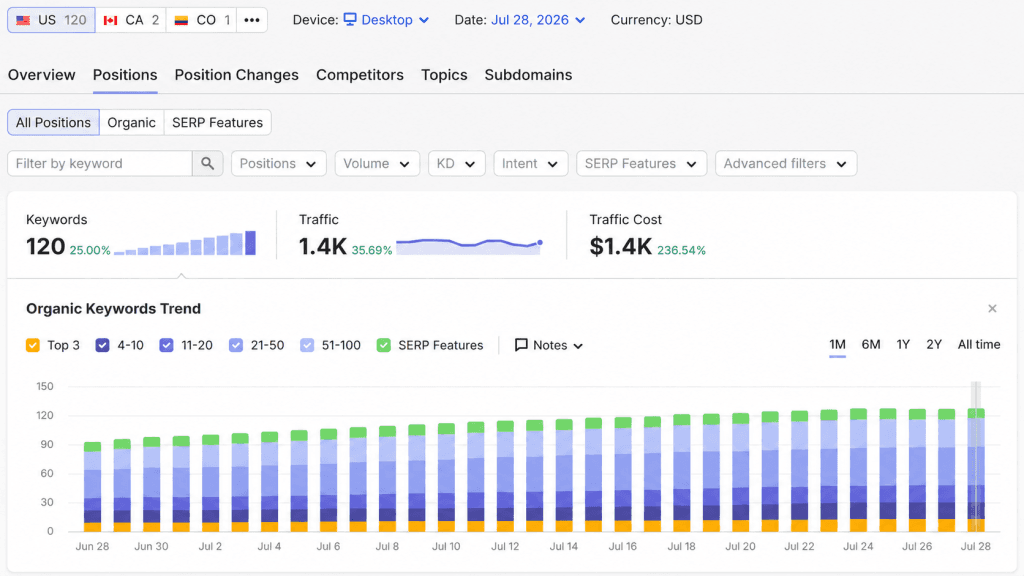Open the Competitors tab

point(360,75)
